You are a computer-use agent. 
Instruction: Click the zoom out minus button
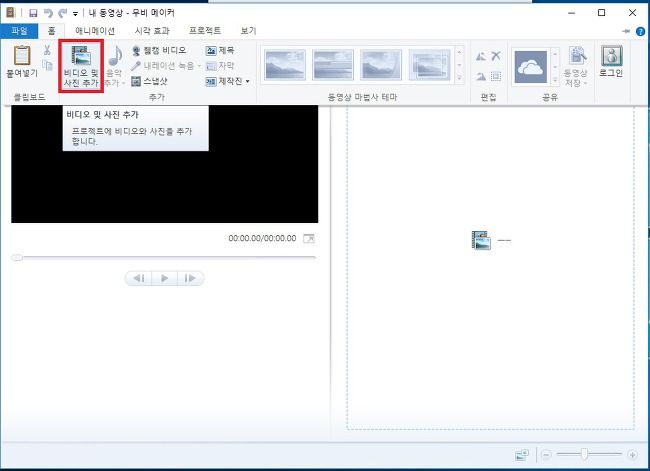coord(546,455)
